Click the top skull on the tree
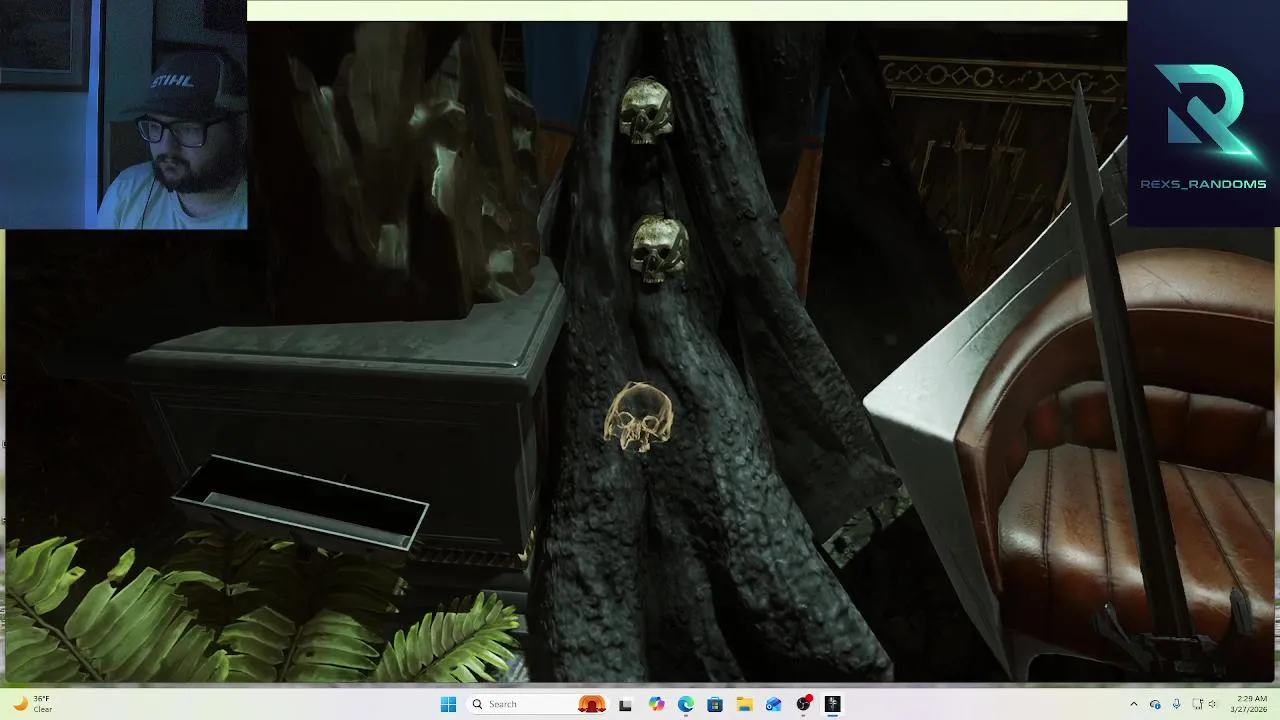The height and width of the screenshot is (720, 1280). [646, 110]
